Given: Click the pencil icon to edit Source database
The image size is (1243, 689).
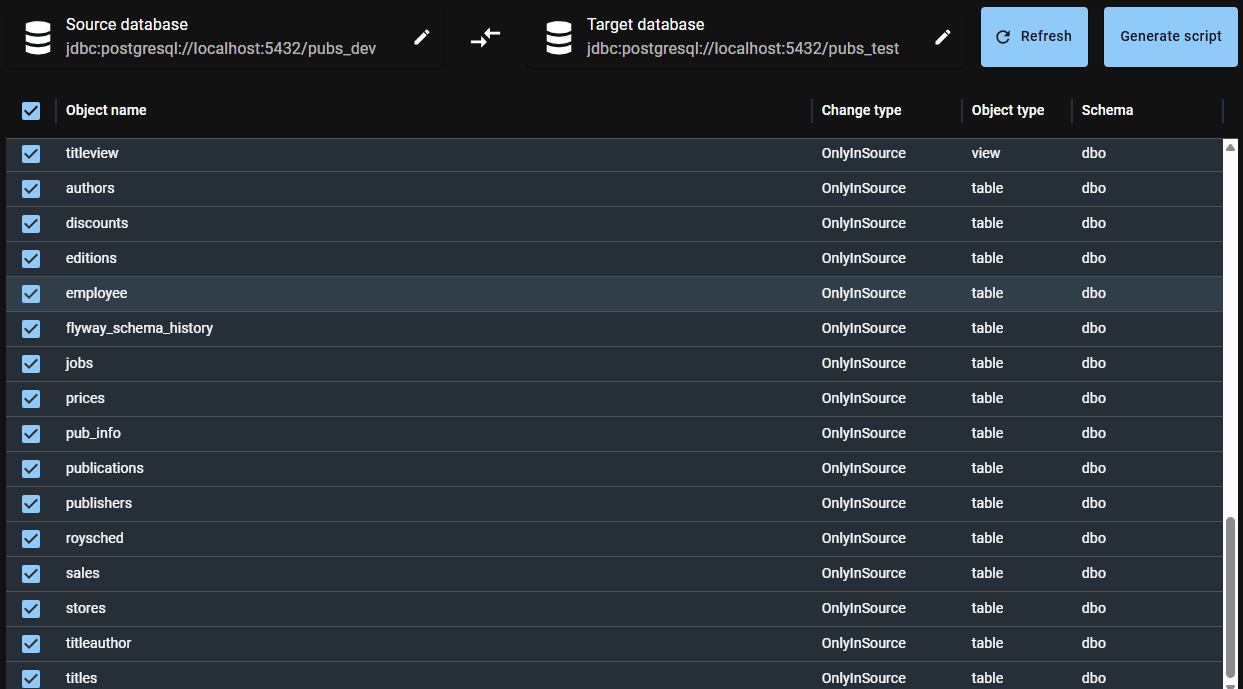Looking at the screenshot, I should click(421, 36).
